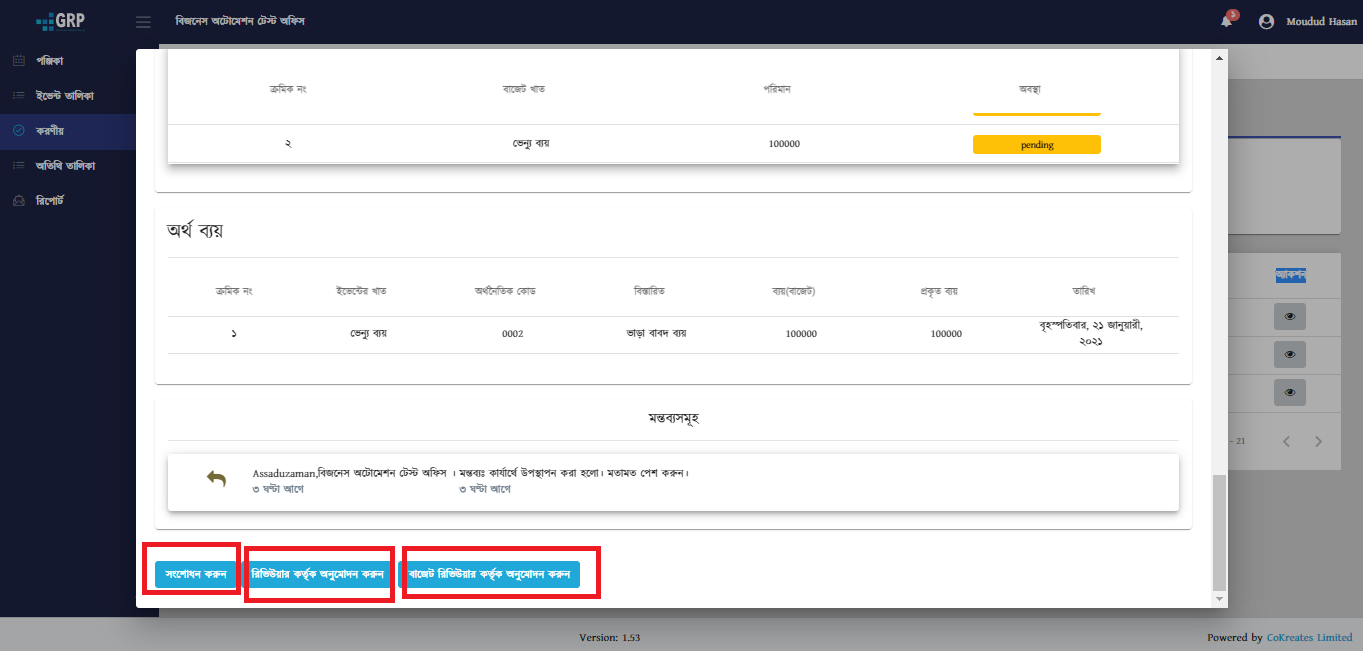Viewport: 1363px width, 651px height.
Task: Click the প্রকৃত ব্যয় column header
Action: point(939,291)
